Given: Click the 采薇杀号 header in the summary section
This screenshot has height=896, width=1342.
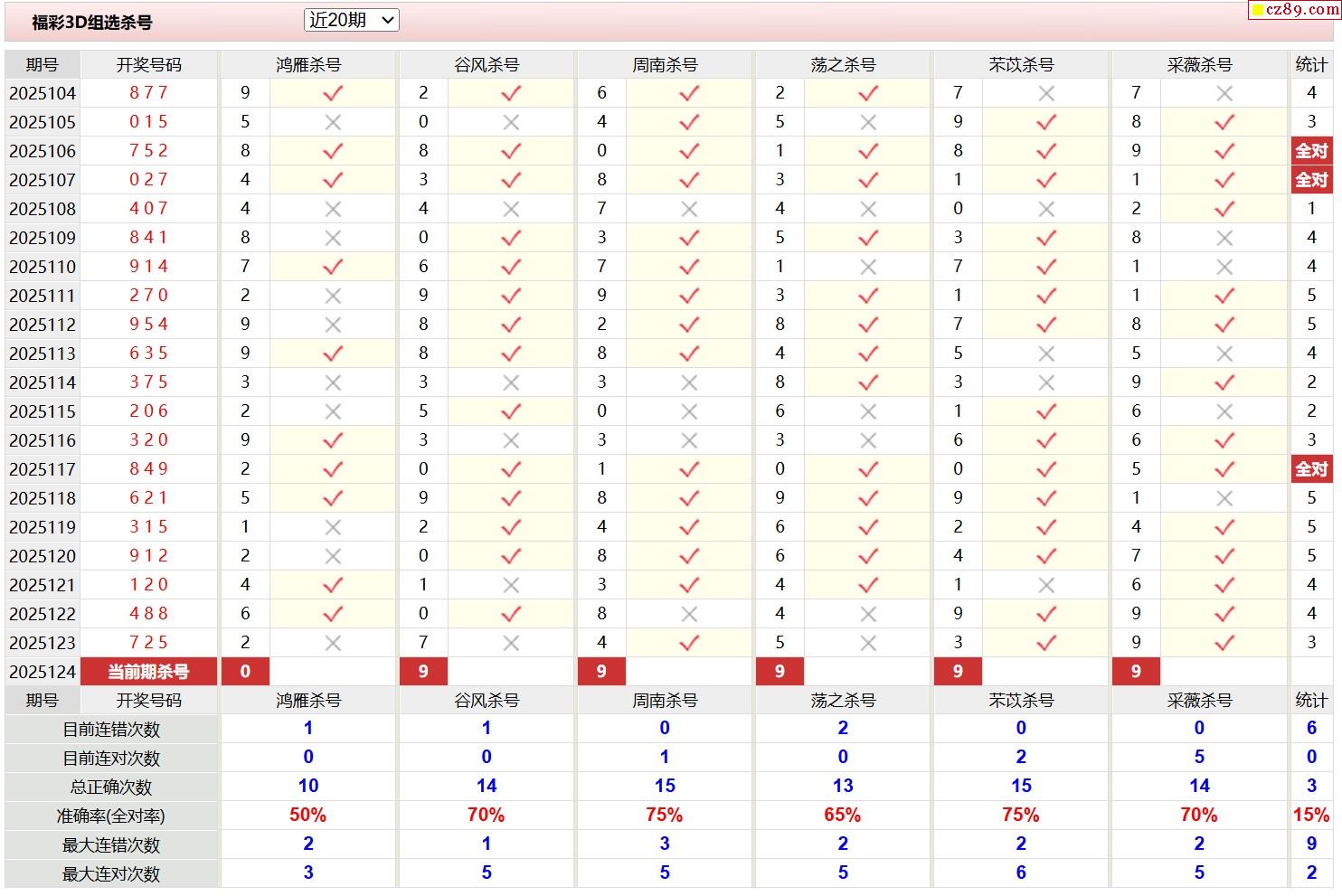Looking at the screenshot, I should pos(1199,701).
